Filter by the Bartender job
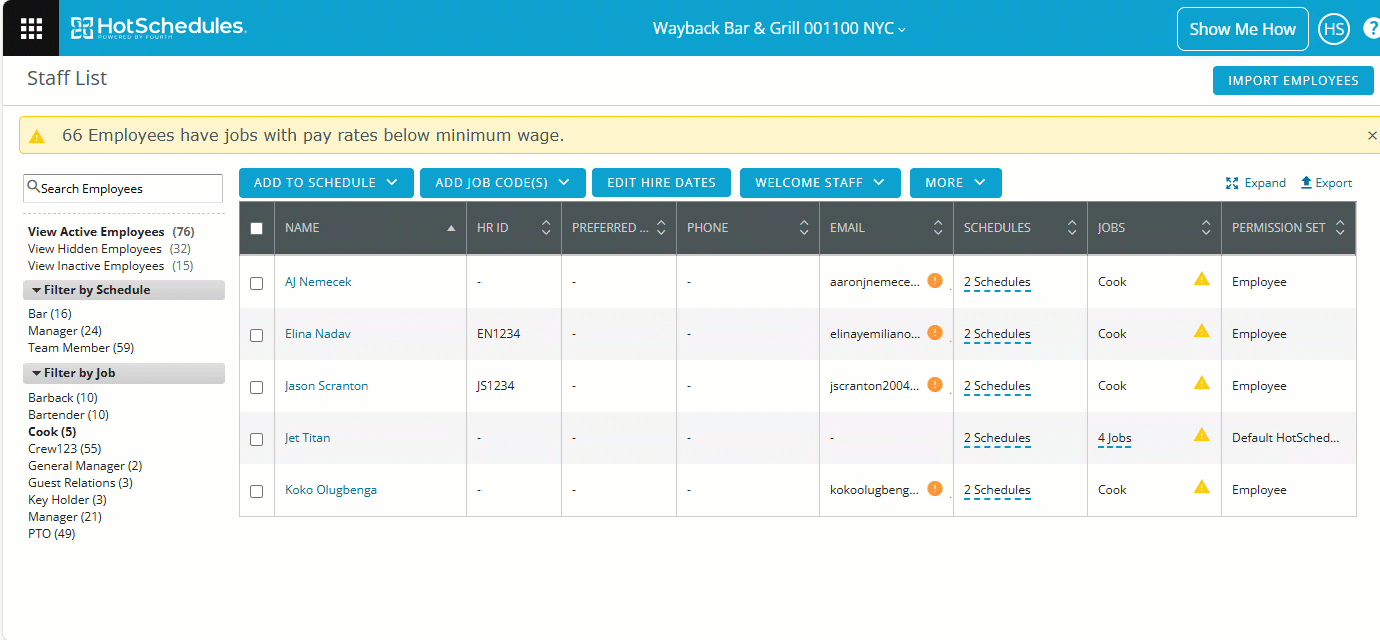The width and height of the screenshot is (1380, 640). point(68,415)
